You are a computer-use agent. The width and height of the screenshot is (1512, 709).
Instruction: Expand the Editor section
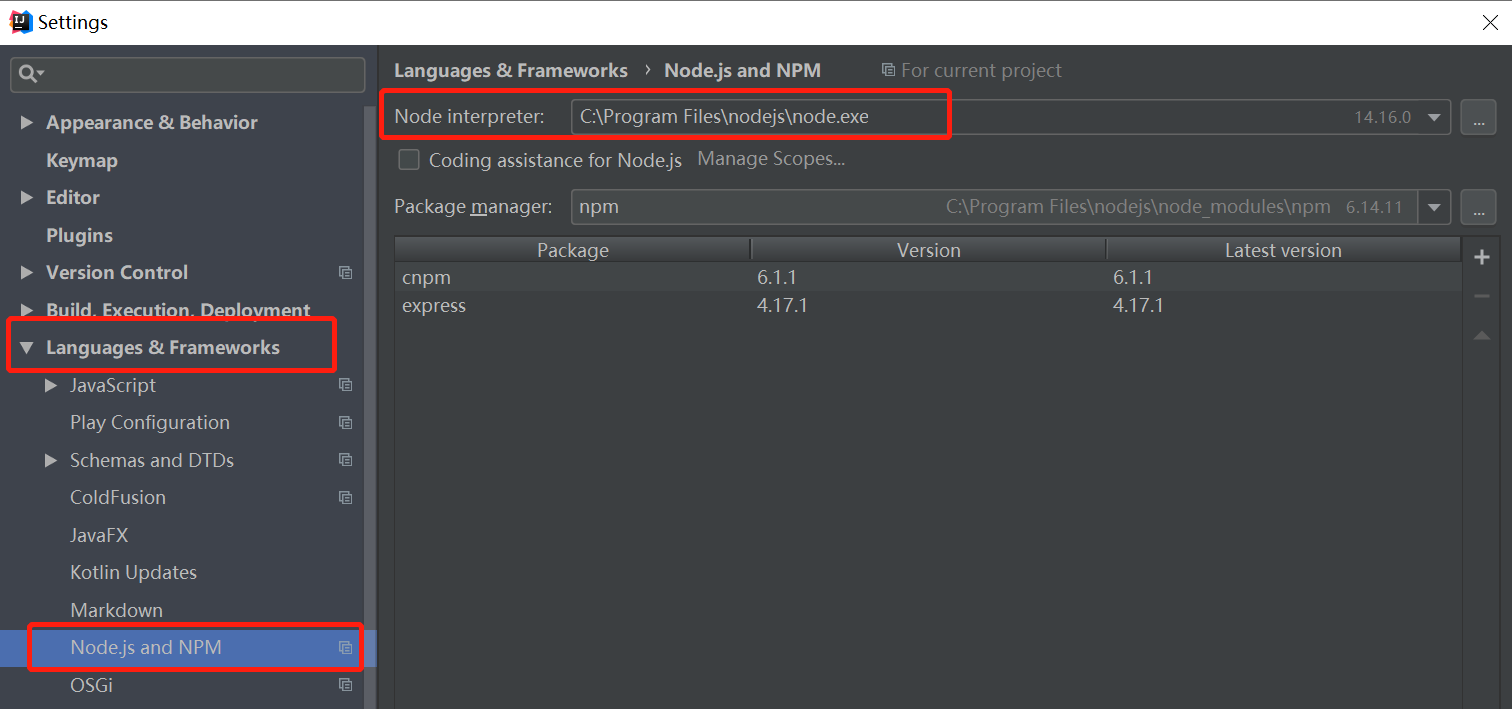pos(27,197)
